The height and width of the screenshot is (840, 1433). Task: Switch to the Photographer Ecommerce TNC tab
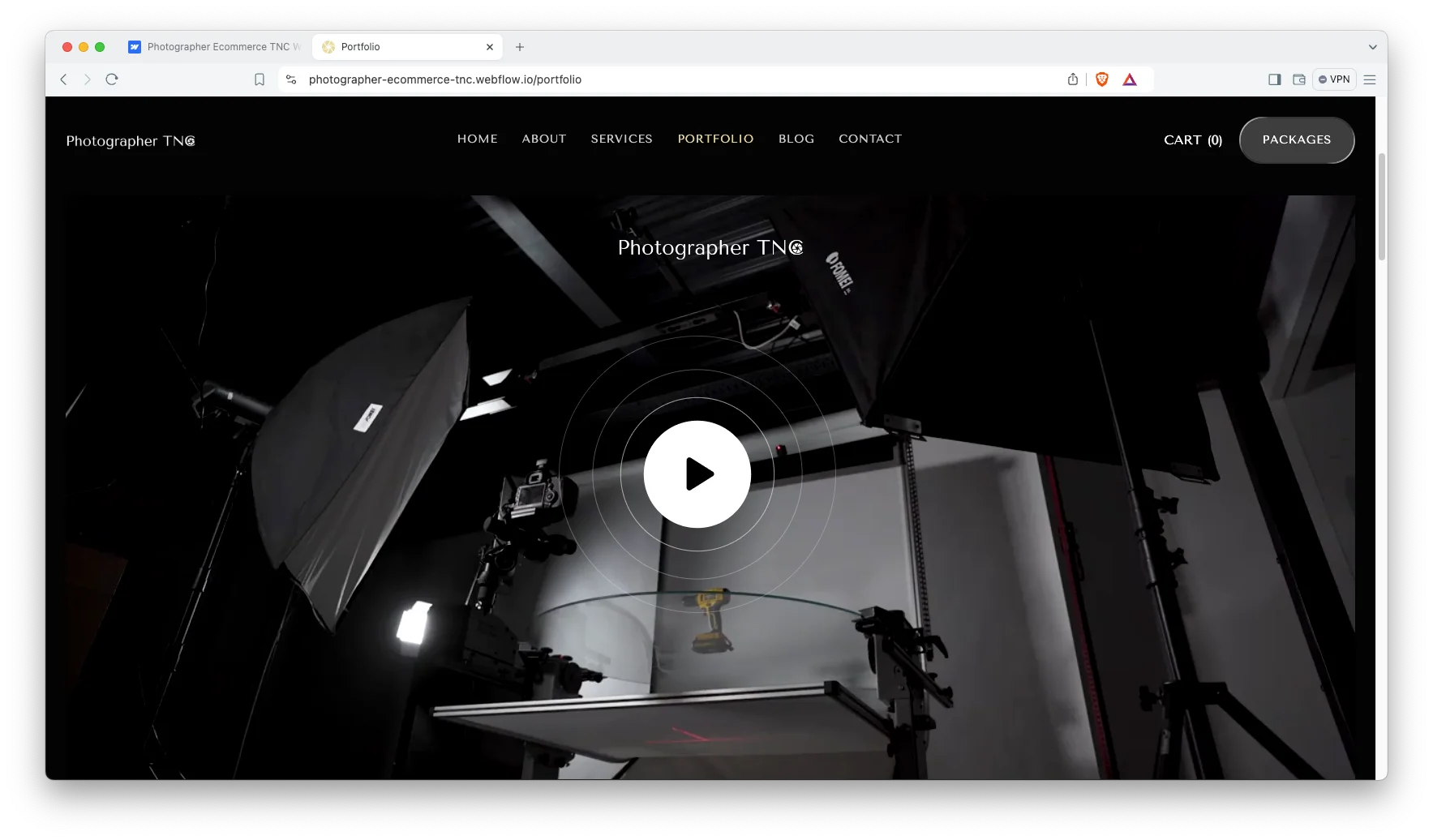point(213,47)
